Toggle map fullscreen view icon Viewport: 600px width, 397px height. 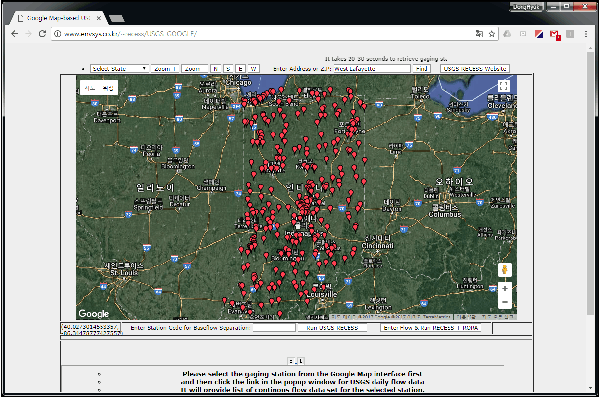504,86
